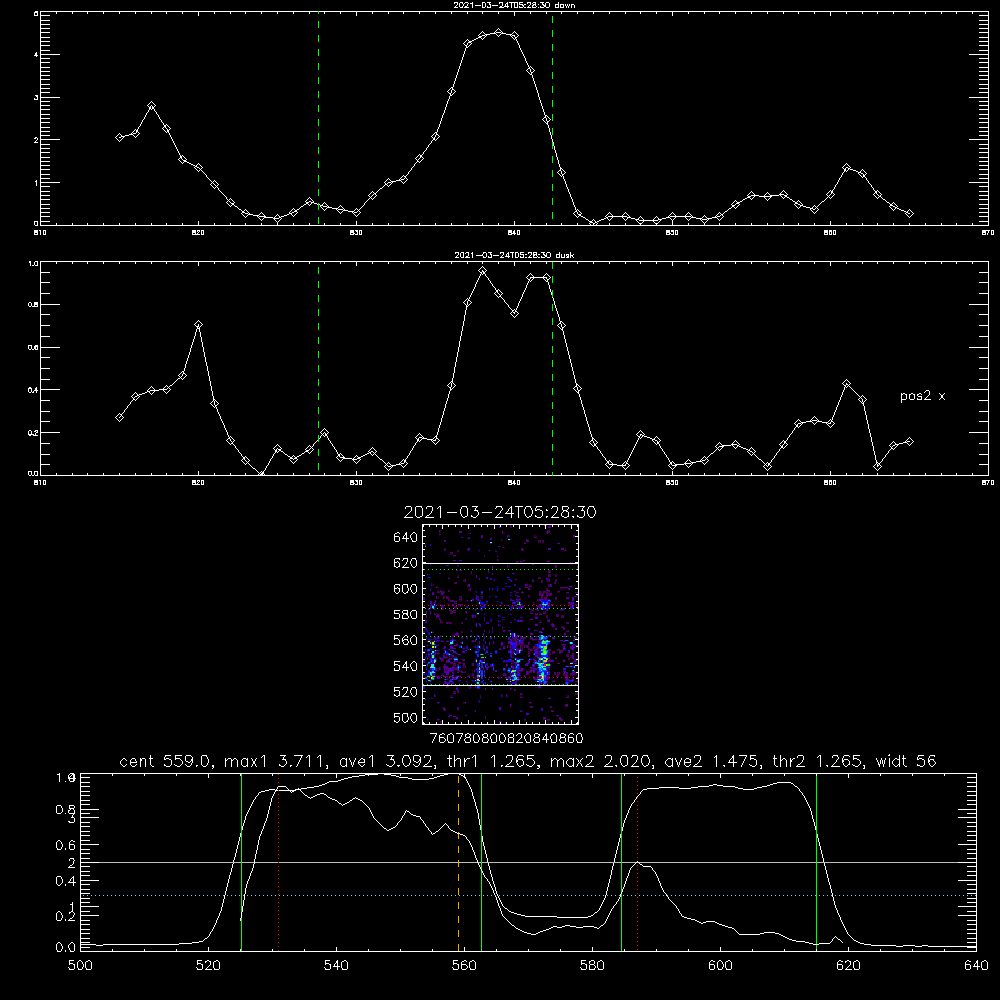The width and height of the screenshot is (1000, 1000).
Task: Click the green vertical line near 615
Action: (816, 862)
